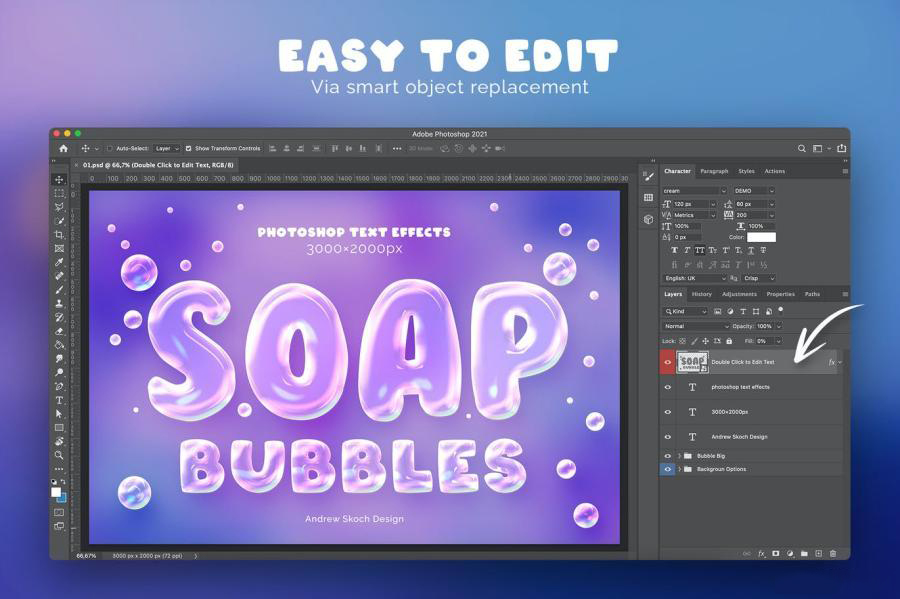Click the white text Color swatch
Screen dimensions: 900x599
pos(761,237)
